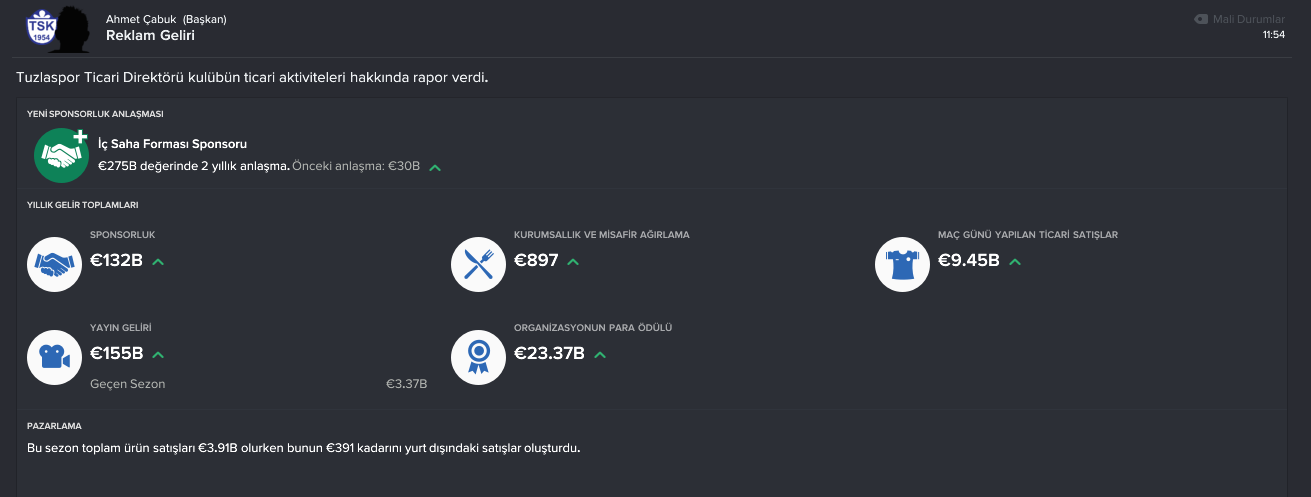The height and width of the screenshot is (497, 1311).
Task: Click the Reklam Geliri message subject
Action: point(150,36)
